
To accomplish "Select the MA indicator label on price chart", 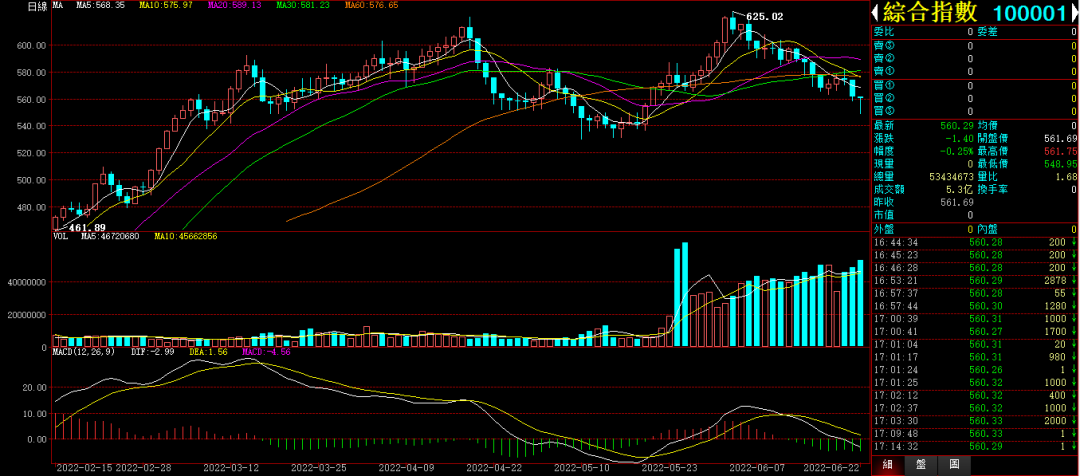I will (x=58, y=6).
